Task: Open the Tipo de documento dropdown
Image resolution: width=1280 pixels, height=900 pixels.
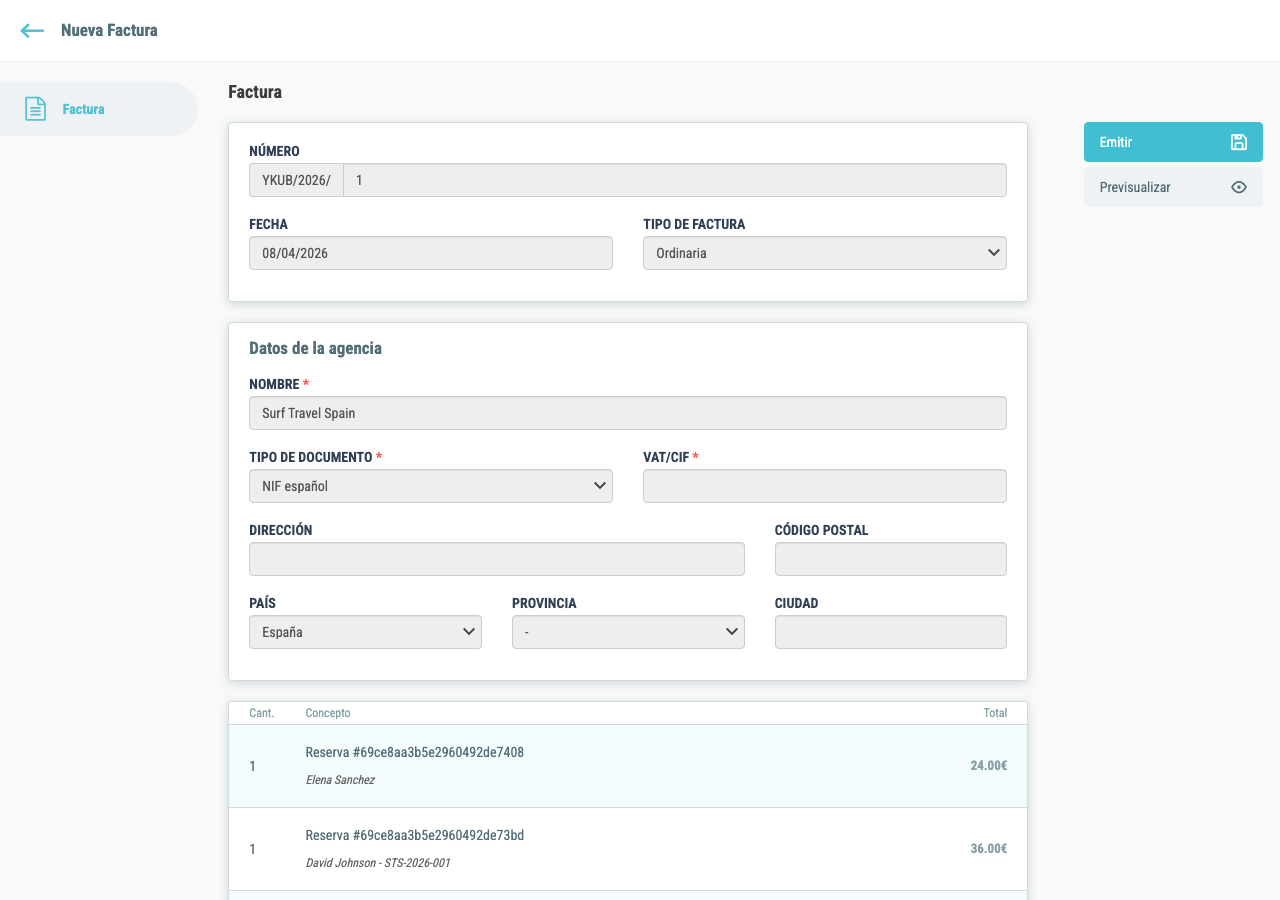Action: tap(431, 486)
